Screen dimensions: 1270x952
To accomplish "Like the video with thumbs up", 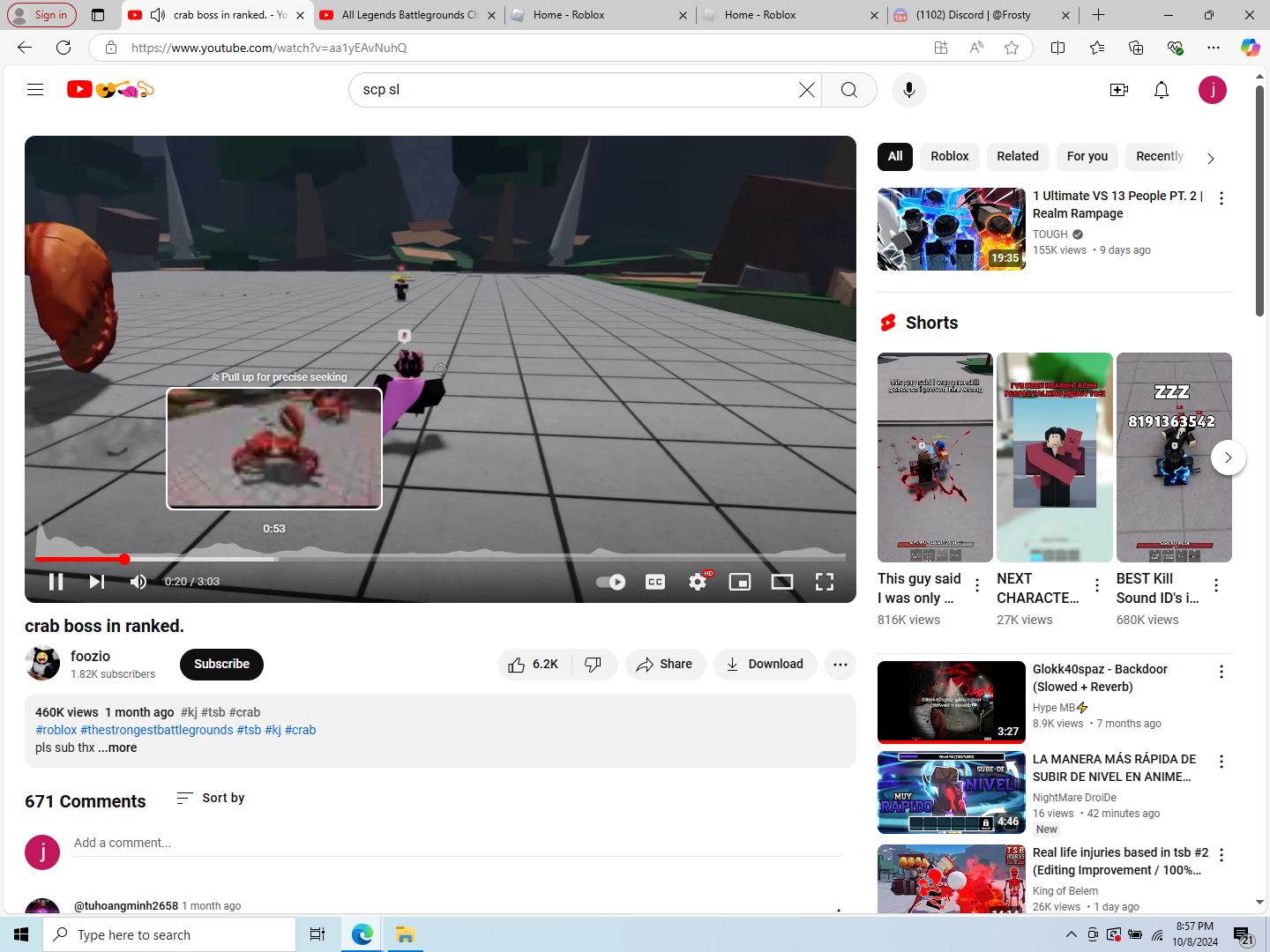I will pyautogui.click(x=534, y=664).
